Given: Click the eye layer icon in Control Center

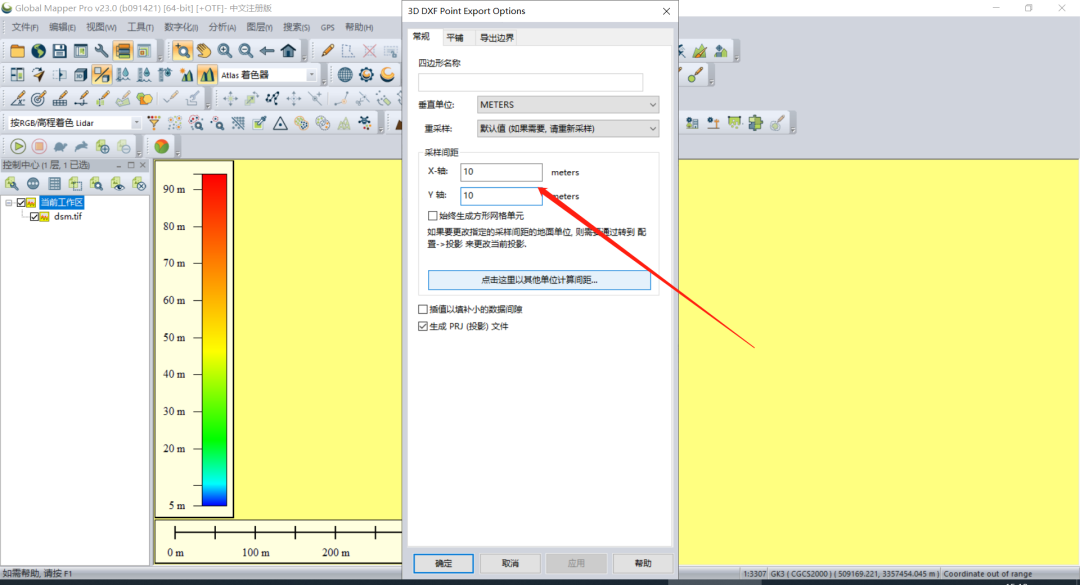Looking at the screenshot, I should 118,184.
